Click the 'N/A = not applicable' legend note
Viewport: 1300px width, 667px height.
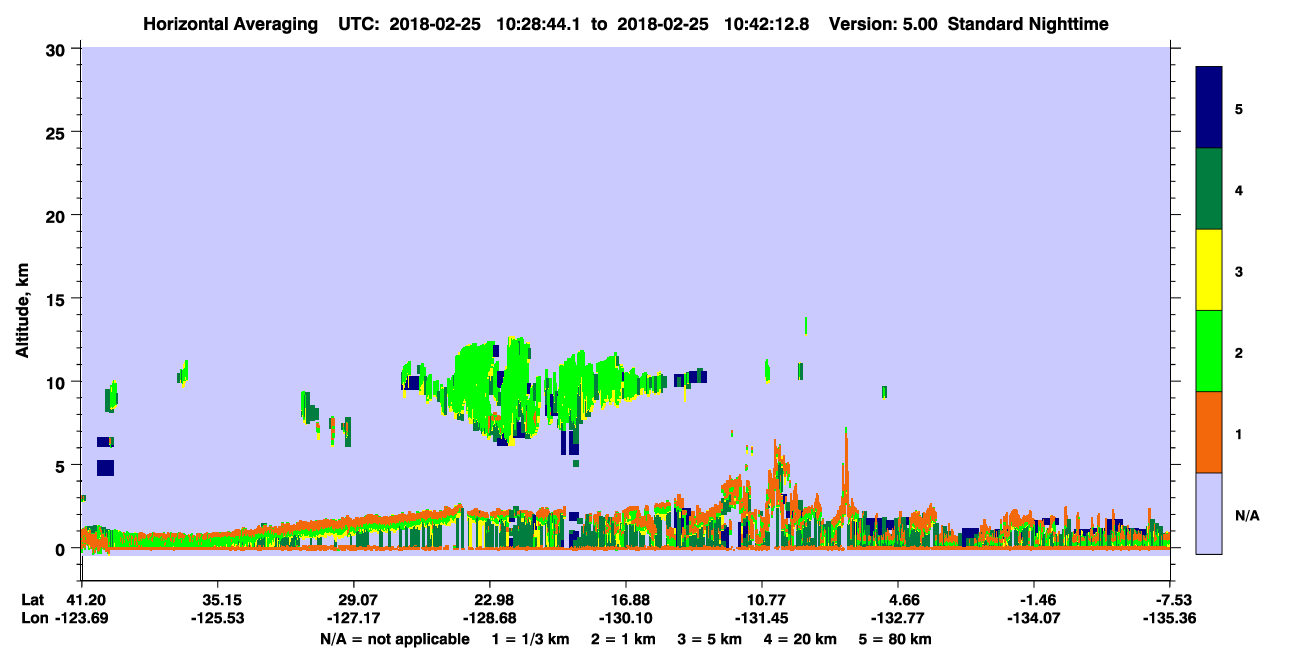(394, 639)
